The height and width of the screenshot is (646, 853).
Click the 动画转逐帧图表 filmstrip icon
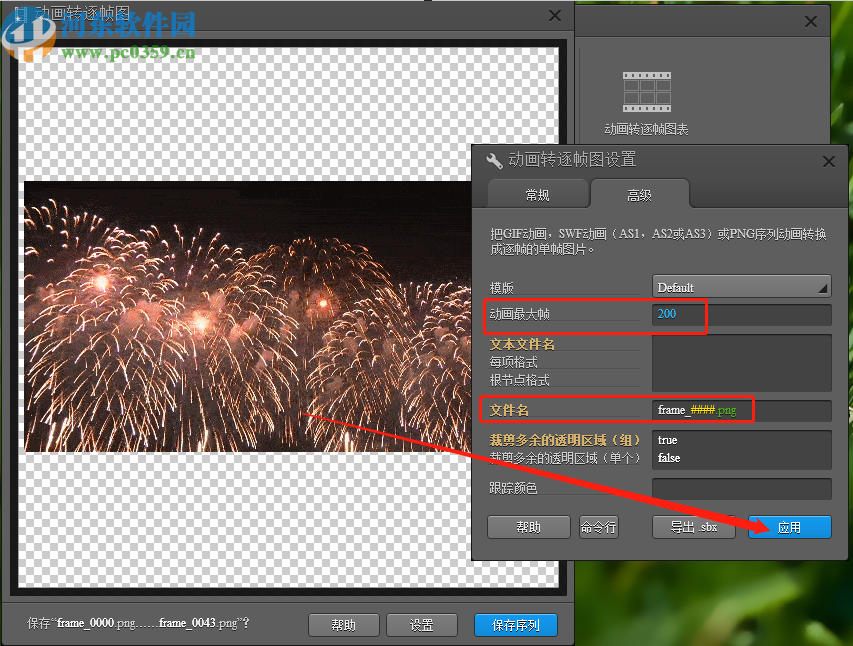coord(646,91)
